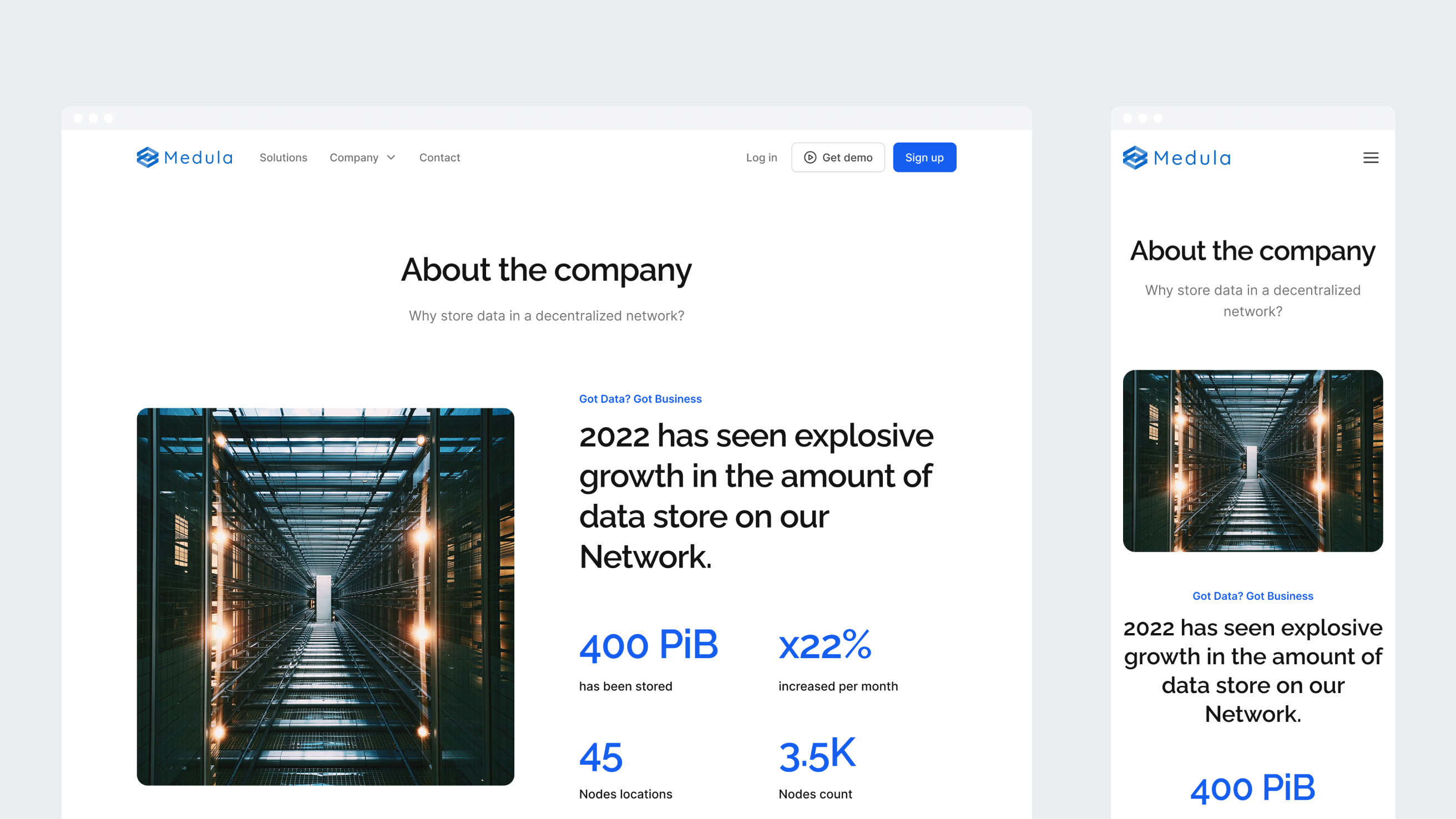Click the Medula logo in mobile preview

pyautogui.click(x=1176, y=157)
